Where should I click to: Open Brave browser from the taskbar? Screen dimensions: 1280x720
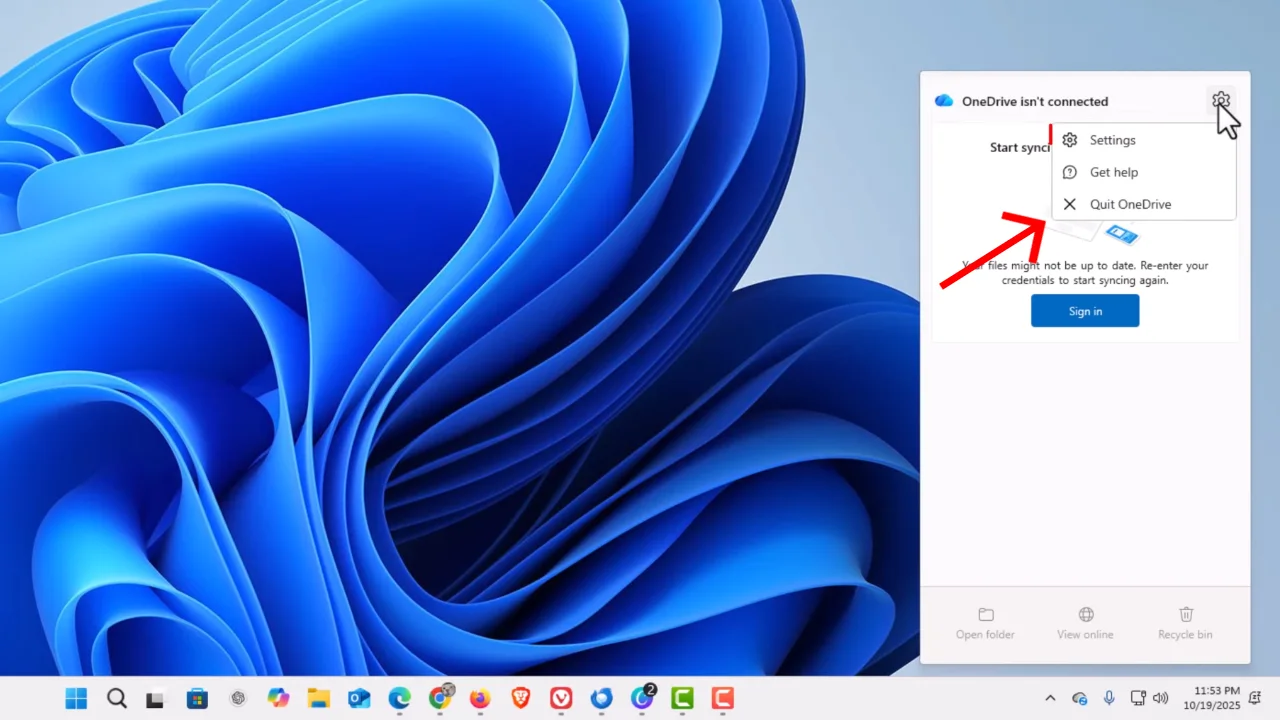[x=520, y=698]
